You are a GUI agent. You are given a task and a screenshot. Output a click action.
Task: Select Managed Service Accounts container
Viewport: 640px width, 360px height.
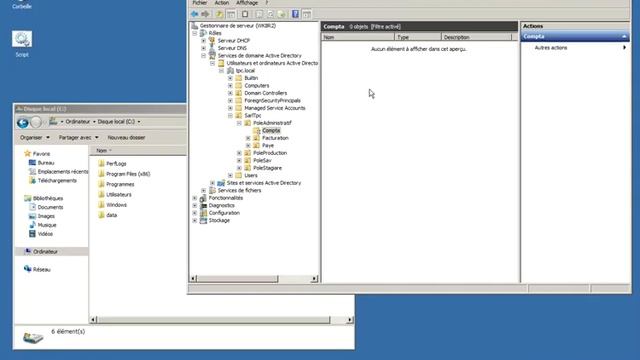[x=275, y=108]
